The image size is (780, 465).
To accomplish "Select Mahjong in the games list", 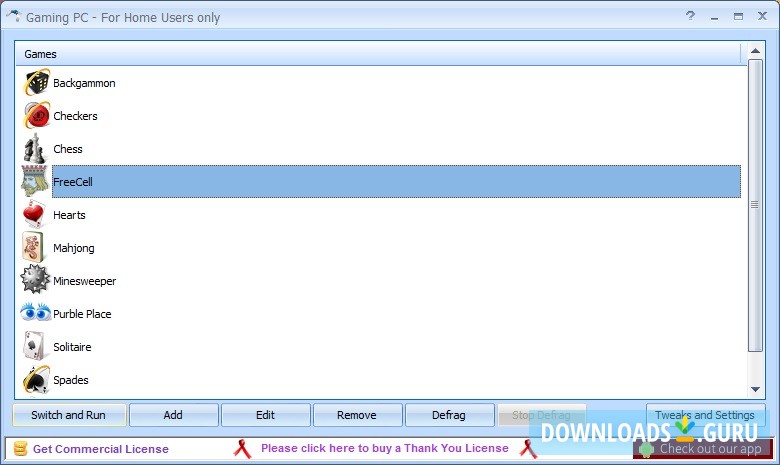I will (74, 248).
